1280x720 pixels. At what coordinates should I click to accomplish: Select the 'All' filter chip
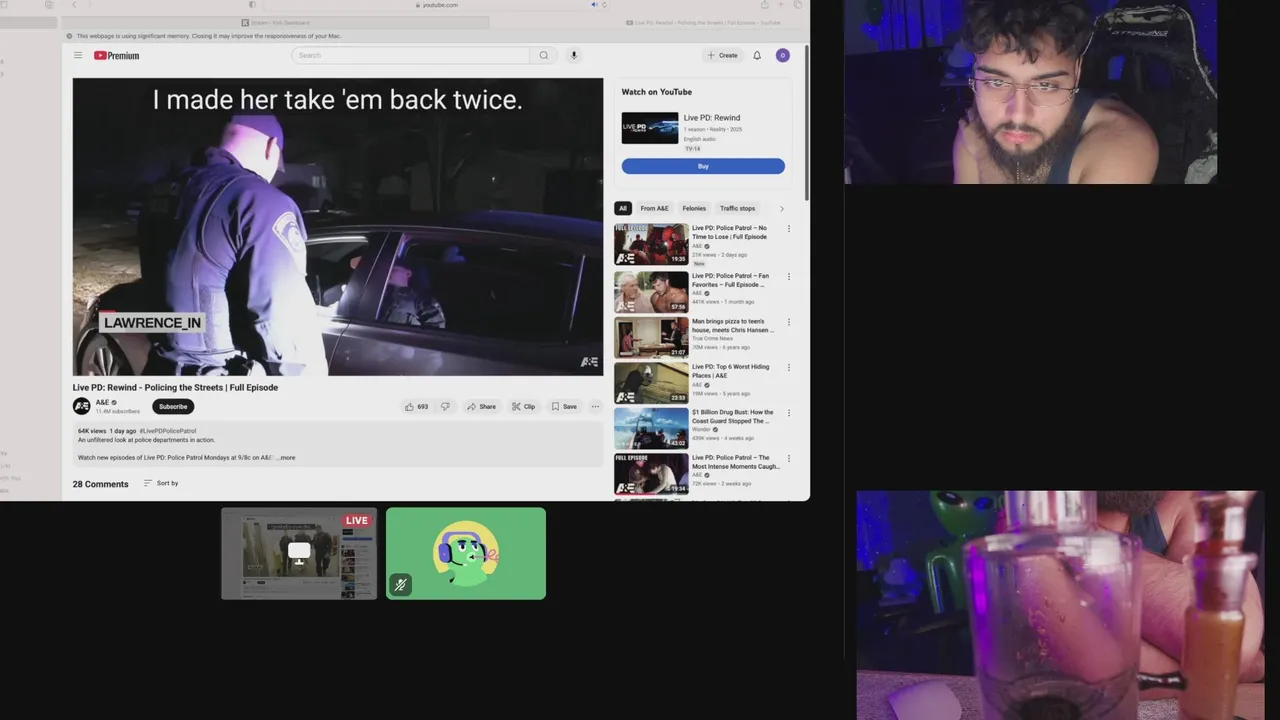pyautogui.click(x=622, y=208)
